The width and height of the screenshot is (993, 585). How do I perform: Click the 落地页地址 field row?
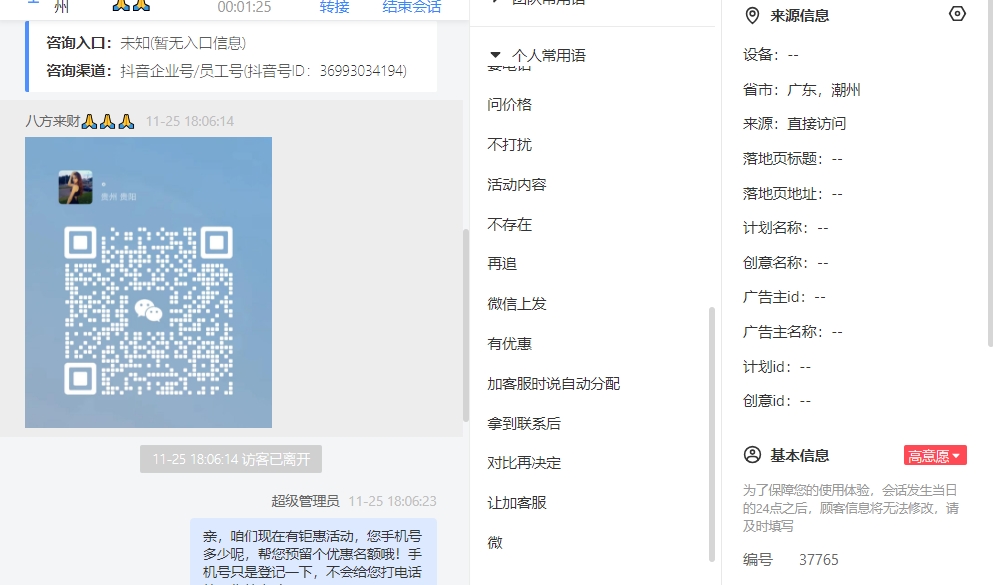point(793,193)
